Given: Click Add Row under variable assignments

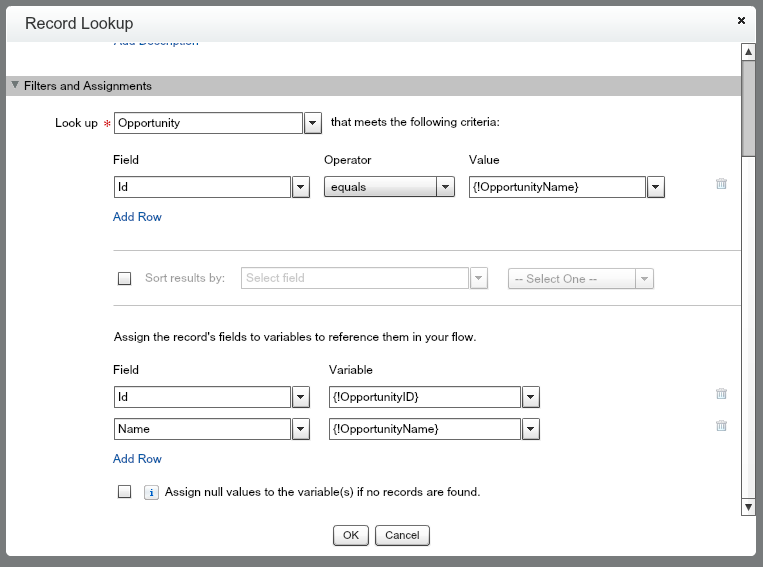Looking at the screenshot, I should 137,459.
